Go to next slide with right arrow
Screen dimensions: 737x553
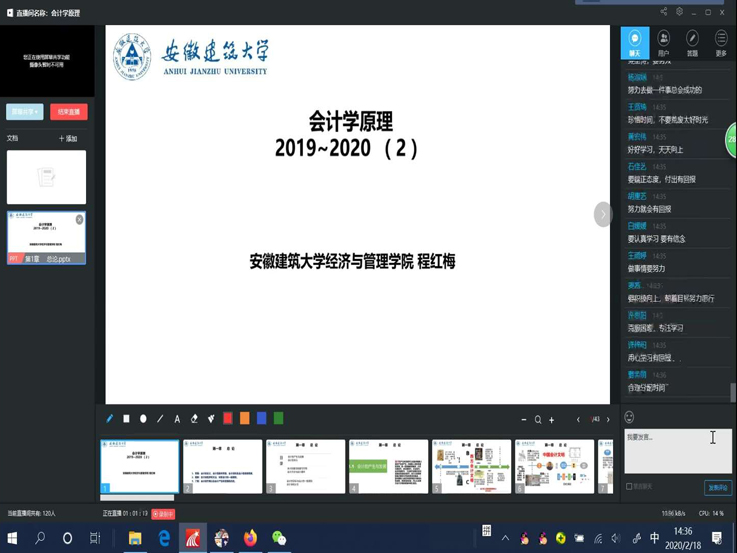(607, 420)
